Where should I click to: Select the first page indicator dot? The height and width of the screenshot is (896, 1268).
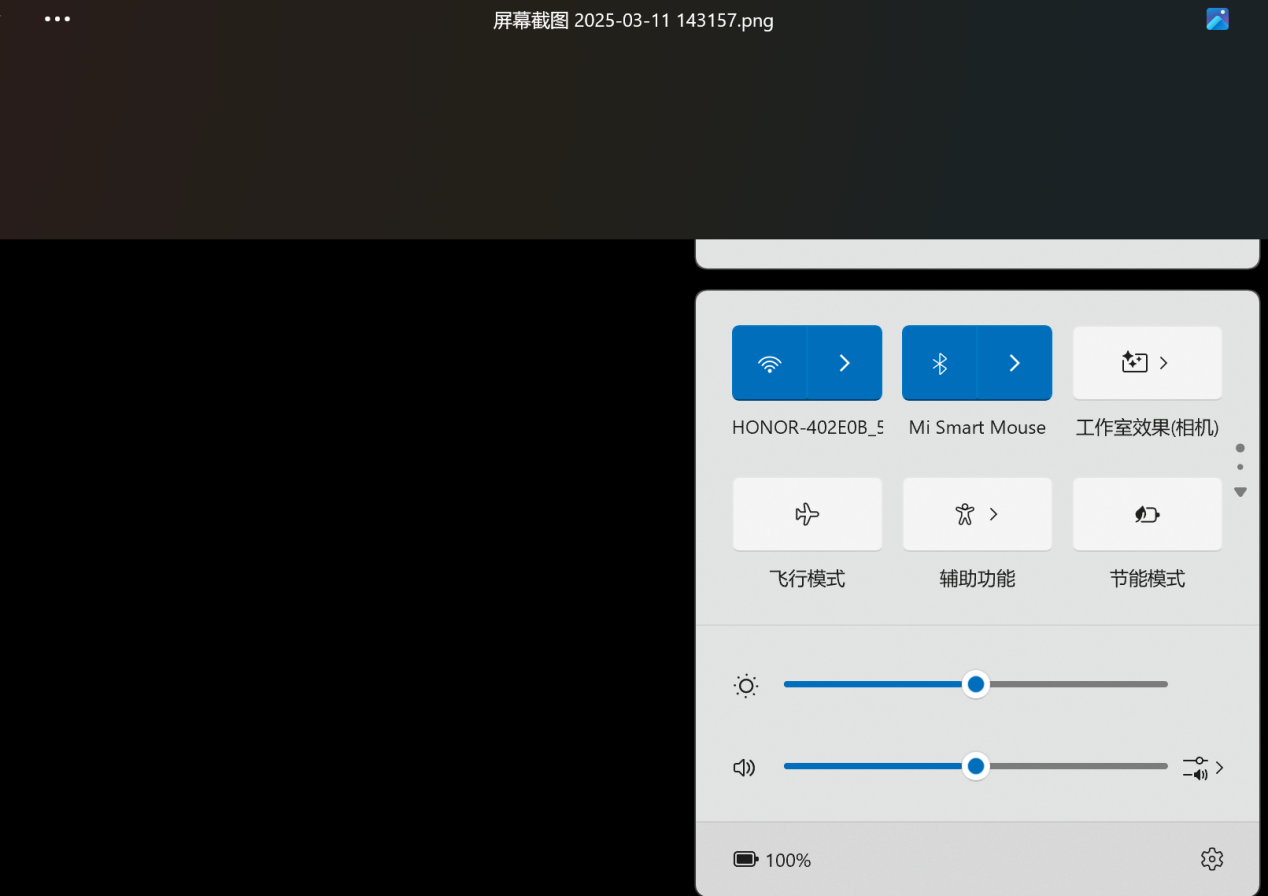(x=1240, y=448)
